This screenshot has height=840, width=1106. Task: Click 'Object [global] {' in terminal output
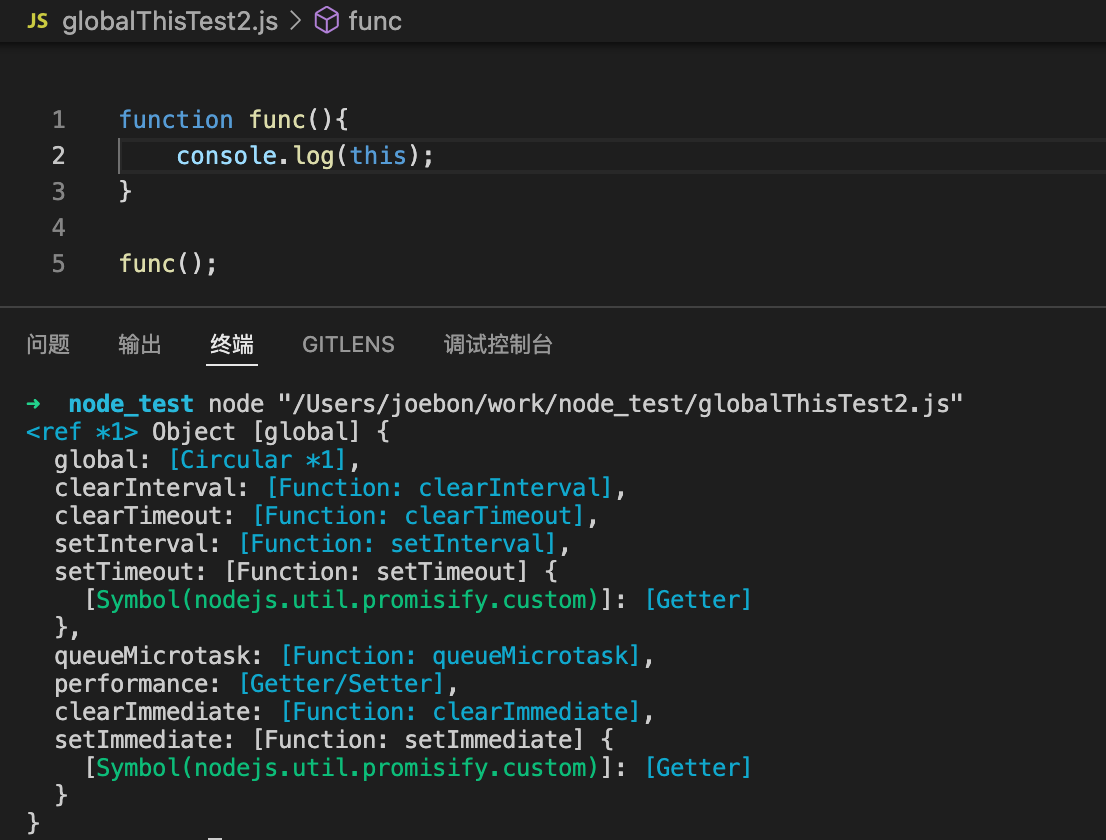click(270, 432)
